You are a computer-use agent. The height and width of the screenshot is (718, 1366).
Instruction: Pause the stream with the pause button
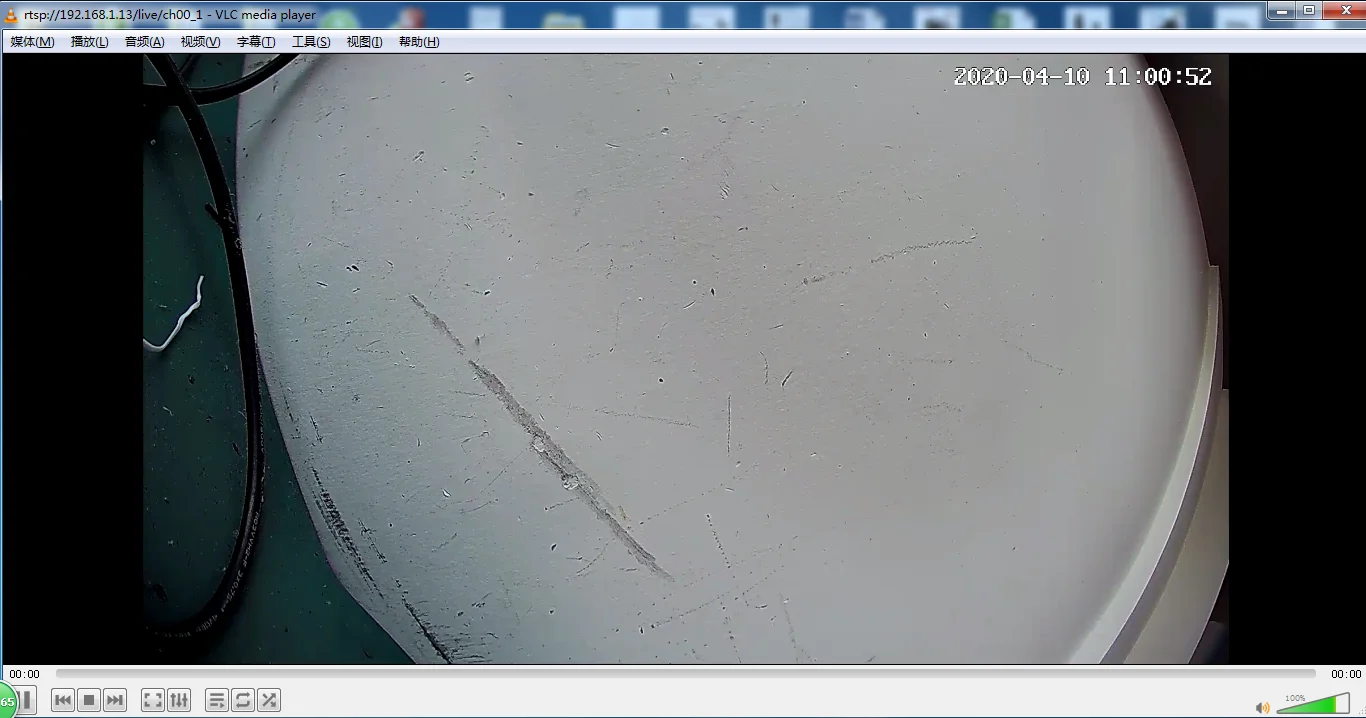click(x=26, y=700)
